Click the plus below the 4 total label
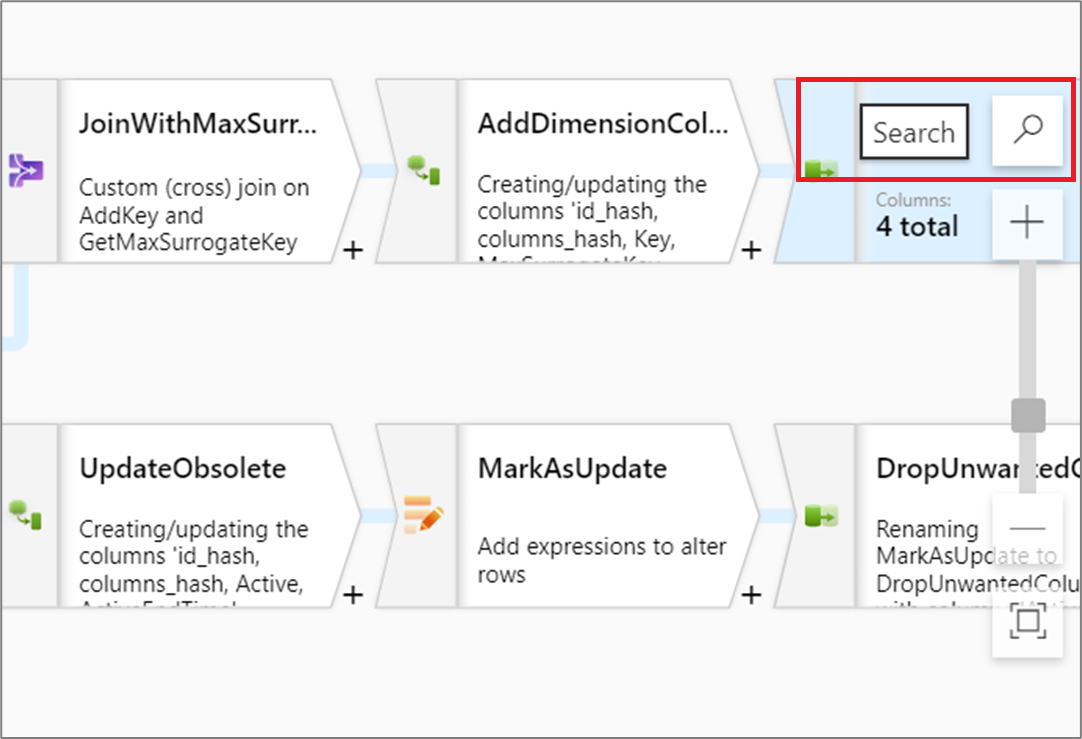This screenshot has height=739, width=1082. 1028,222
